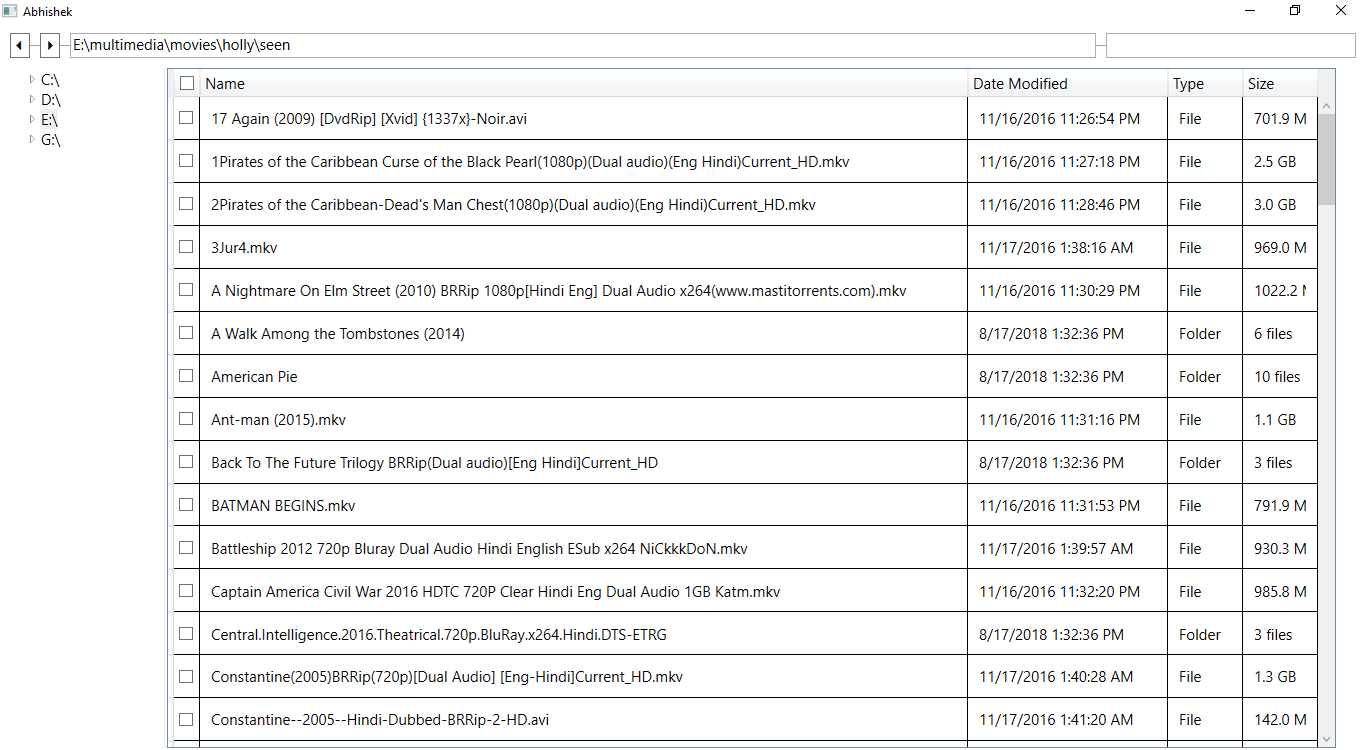Select checkbox for BATMAN BEGINS.mkv

click(186, 505)
